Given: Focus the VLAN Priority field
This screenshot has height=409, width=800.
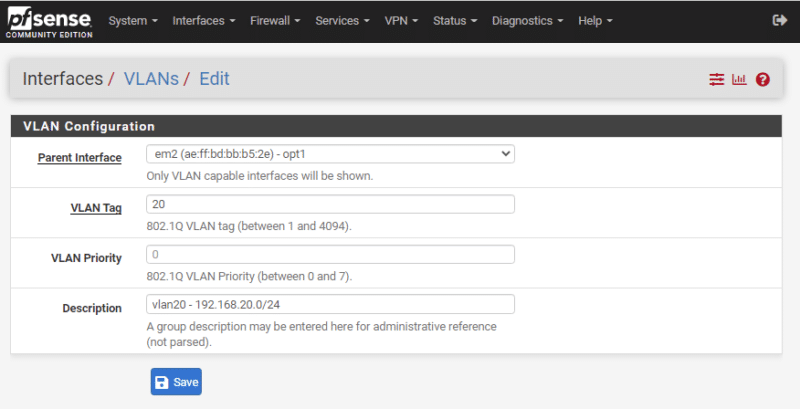Looking at the screenshot, I should (x=330, y=254).
